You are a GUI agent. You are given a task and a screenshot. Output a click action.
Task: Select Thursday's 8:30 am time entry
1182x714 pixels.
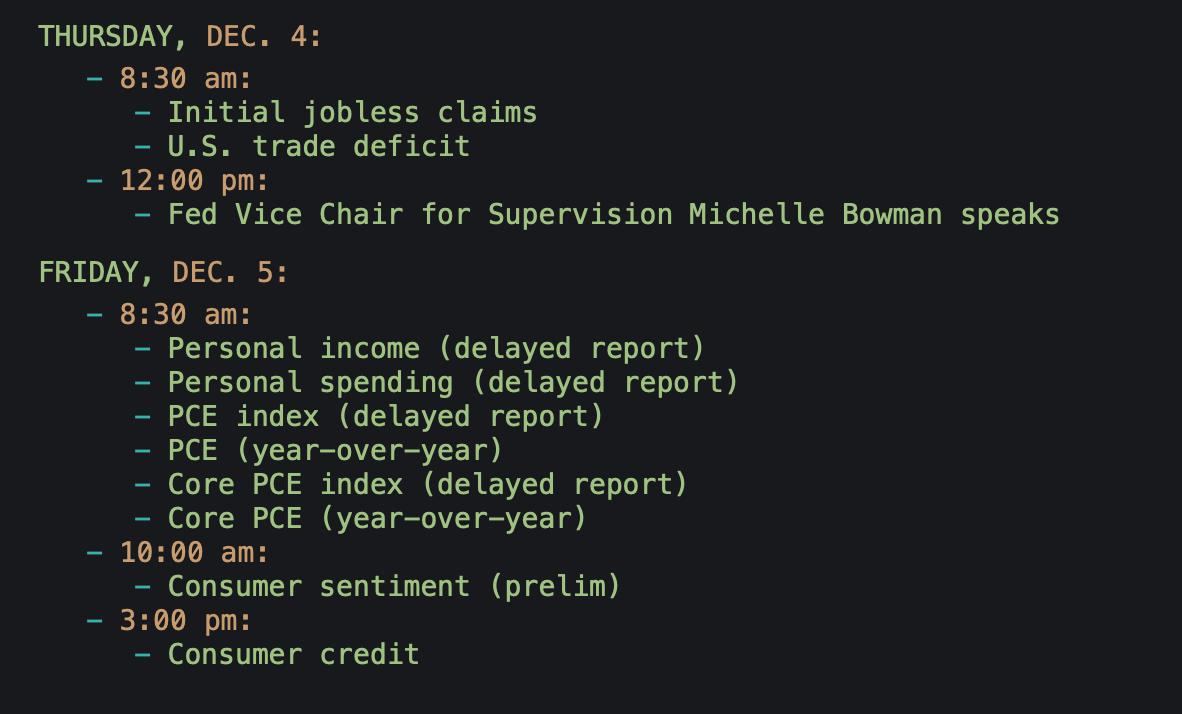[186, 78]
